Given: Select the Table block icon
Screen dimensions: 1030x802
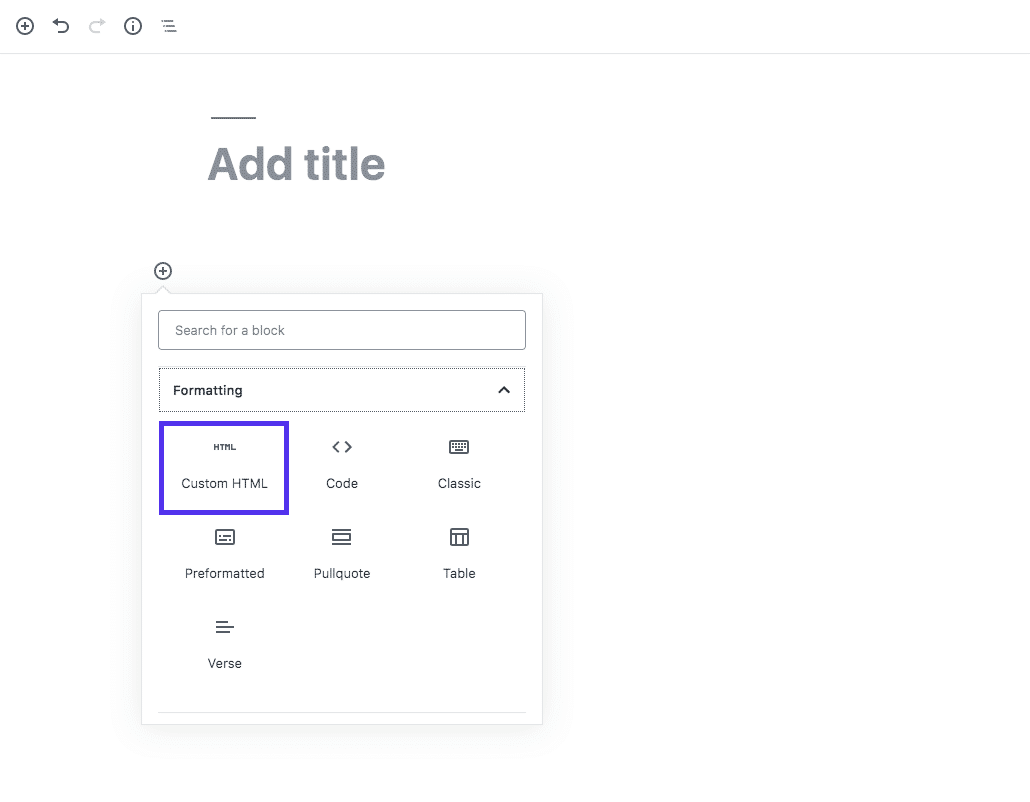Looking at the screenshot, I should (459, 537).
